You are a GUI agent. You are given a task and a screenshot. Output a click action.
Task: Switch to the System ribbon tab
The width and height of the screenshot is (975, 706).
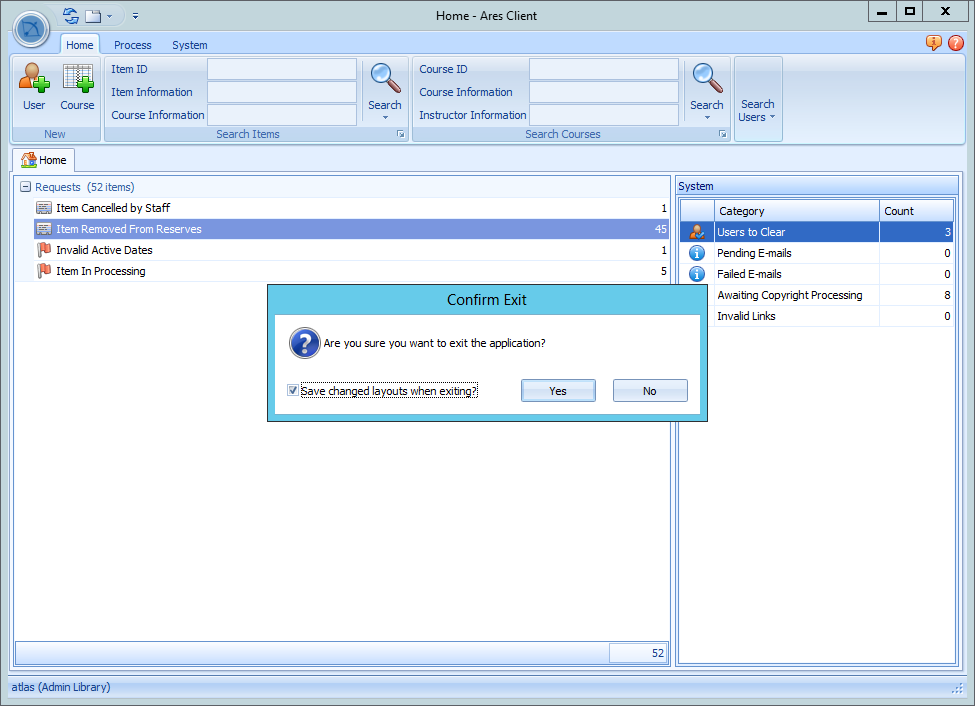click(x=189, y=45)
